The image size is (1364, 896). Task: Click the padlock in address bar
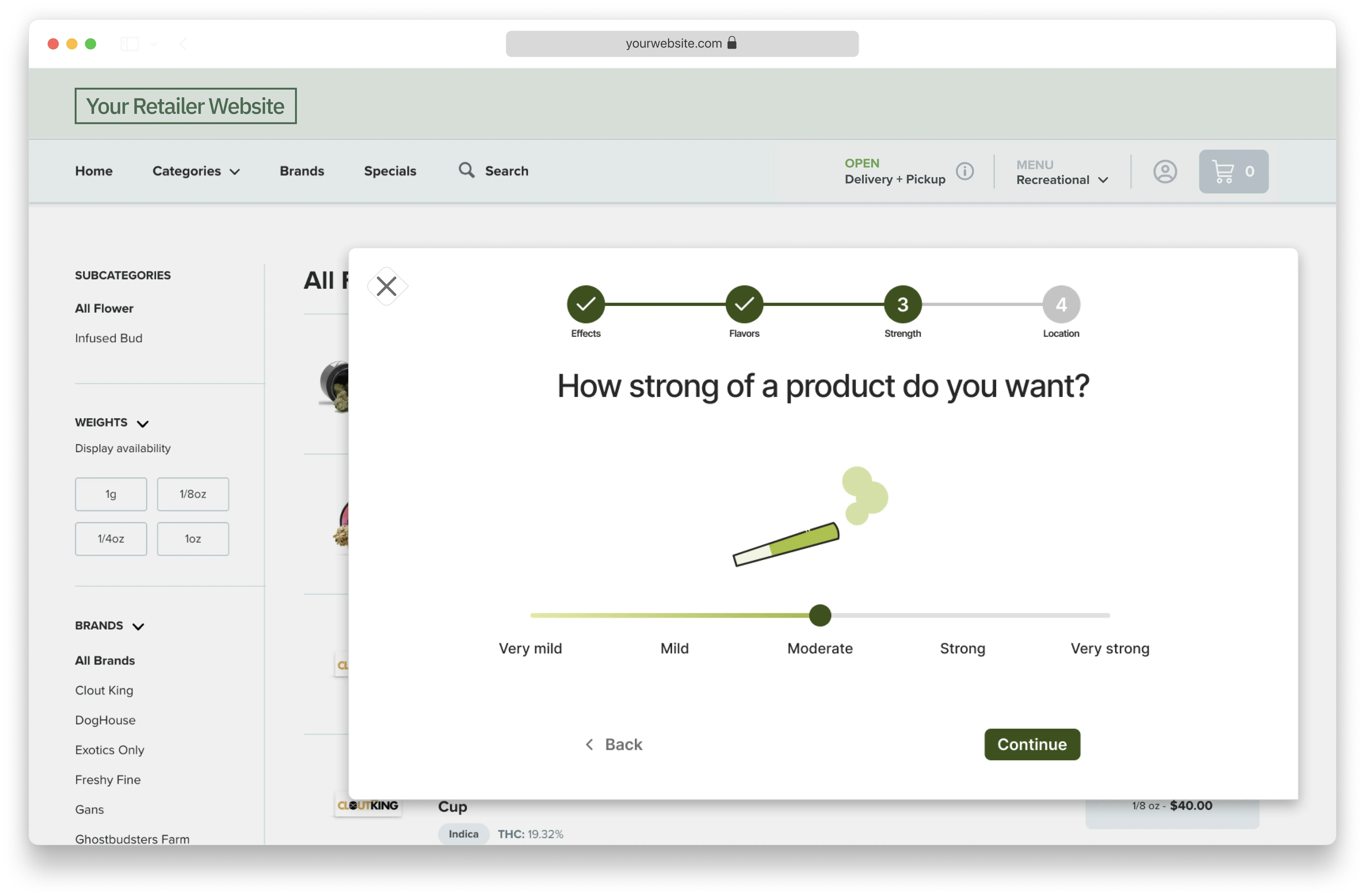[732, 43]
